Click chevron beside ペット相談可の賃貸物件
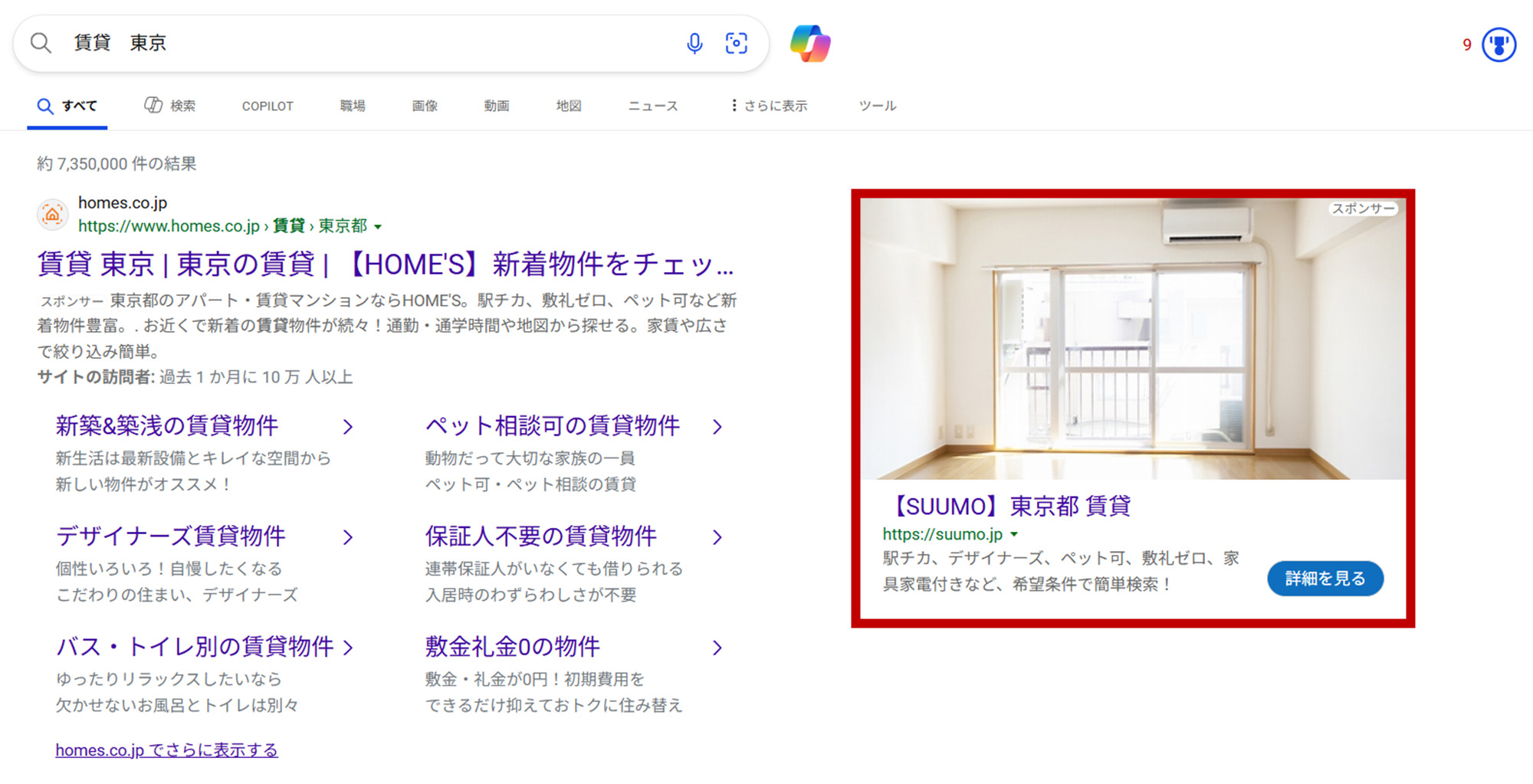The width and height of the screenshot is (1533, 784). point(717,427)
